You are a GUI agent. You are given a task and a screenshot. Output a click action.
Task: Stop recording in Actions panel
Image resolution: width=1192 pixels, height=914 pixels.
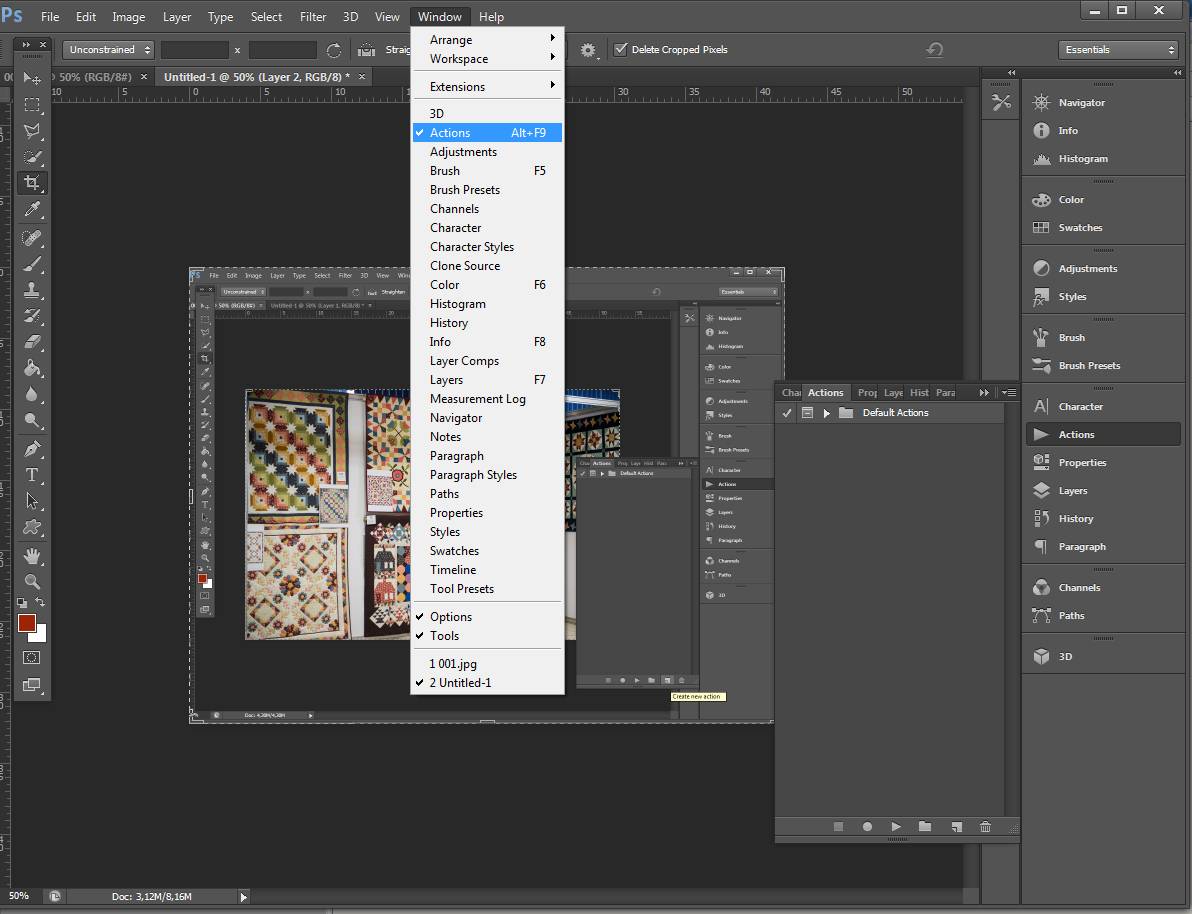(x=839, y=827)
